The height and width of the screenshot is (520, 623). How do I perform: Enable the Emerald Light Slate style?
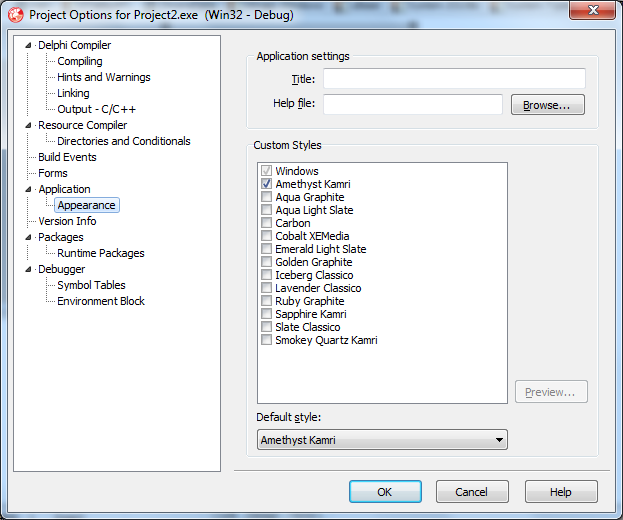(x=266, y=249)
